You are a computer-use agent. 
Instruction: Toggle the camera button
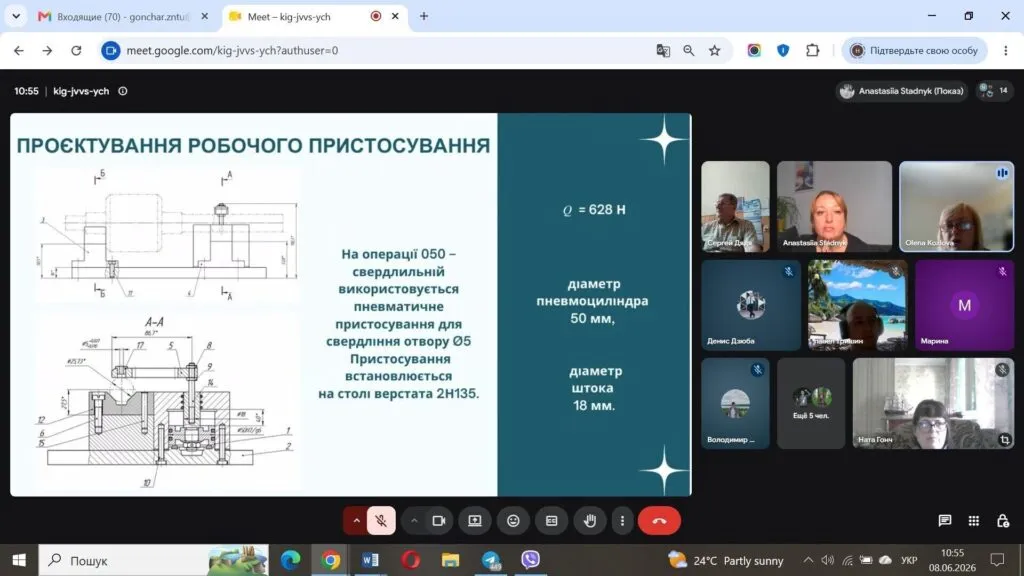439,520
